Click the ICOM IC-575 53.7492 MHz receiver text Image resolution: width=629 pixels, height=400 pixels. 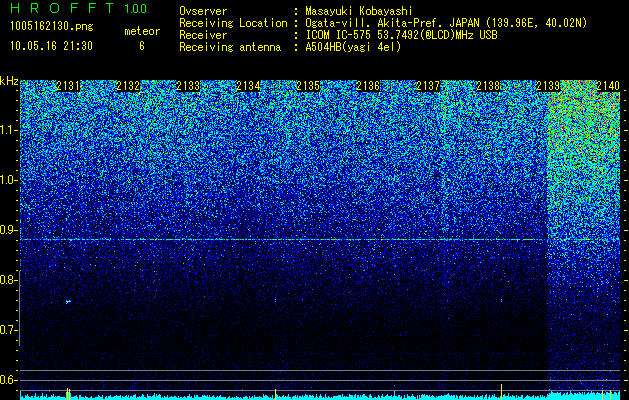401,35
